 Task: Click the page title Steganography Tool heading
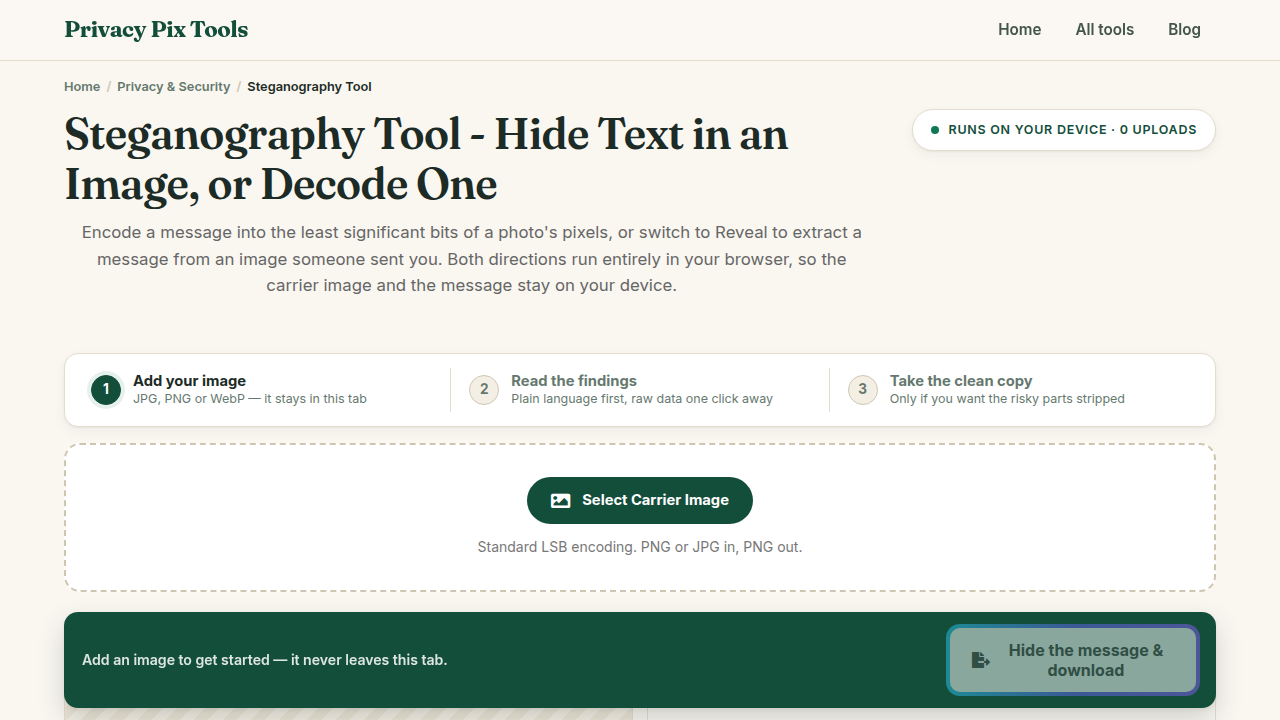point(427,160)
